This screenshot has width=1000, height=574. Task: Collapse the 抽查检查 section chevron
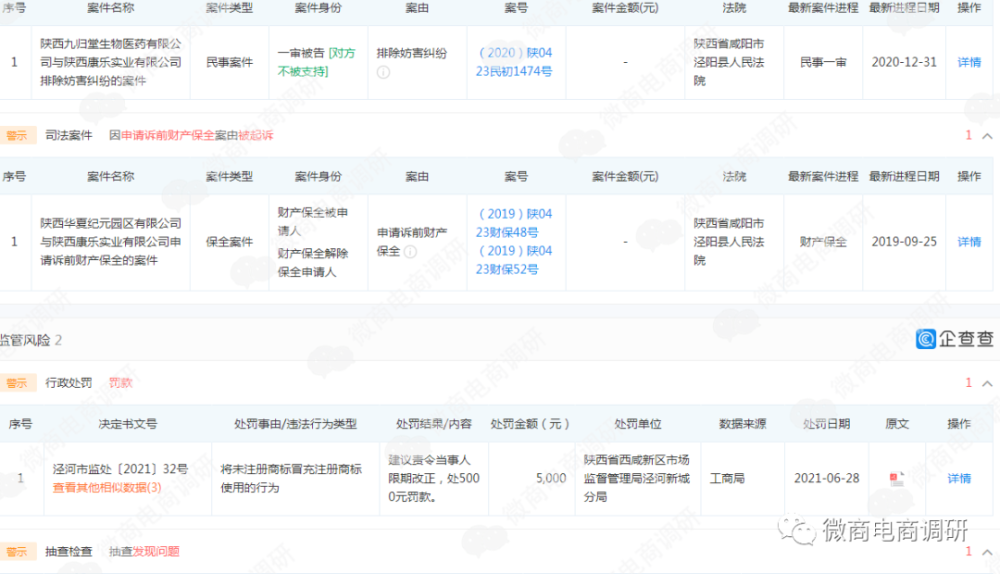click(x=987, y=552)
